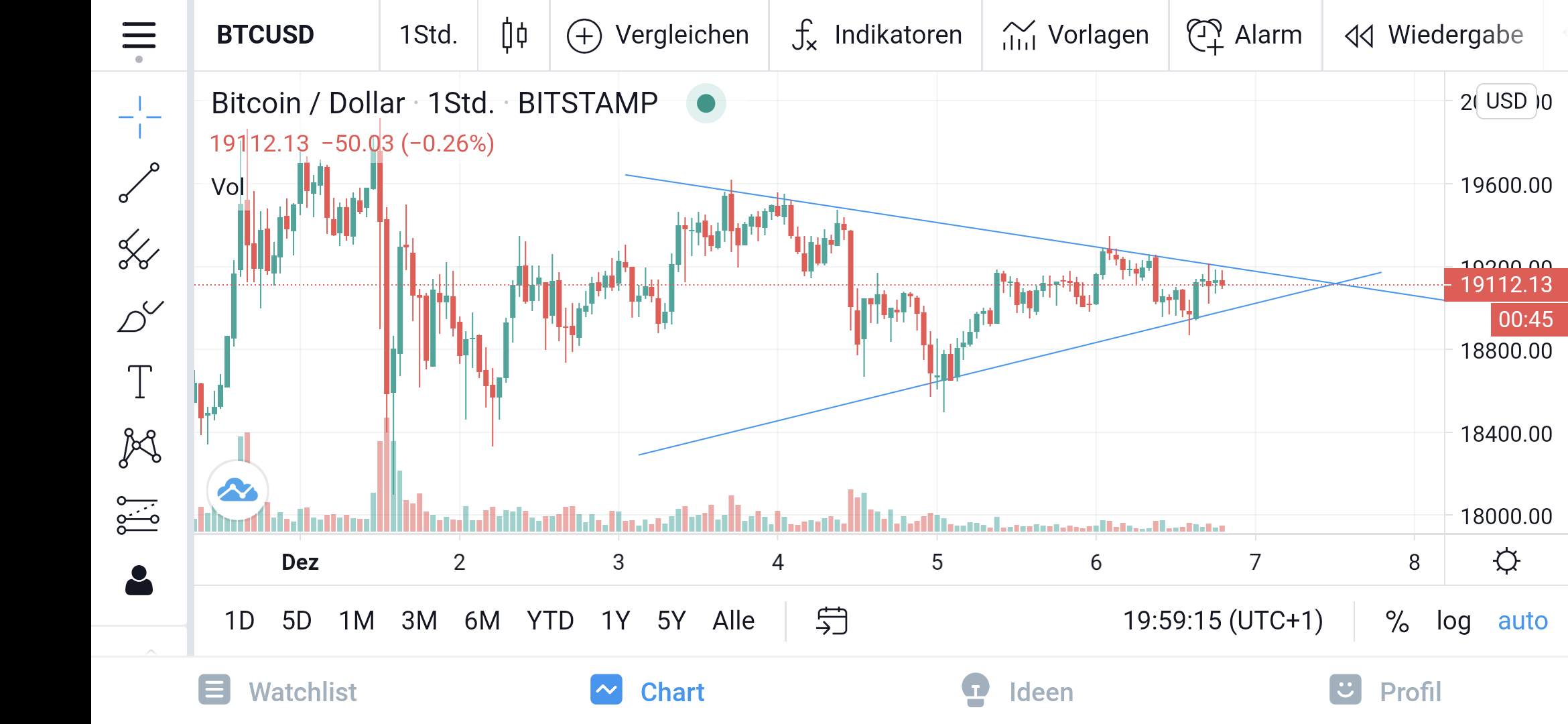This screenshot has width=1568, height=724.
Task: Select the 1Y time range
Action: click(x=614, y=621)
